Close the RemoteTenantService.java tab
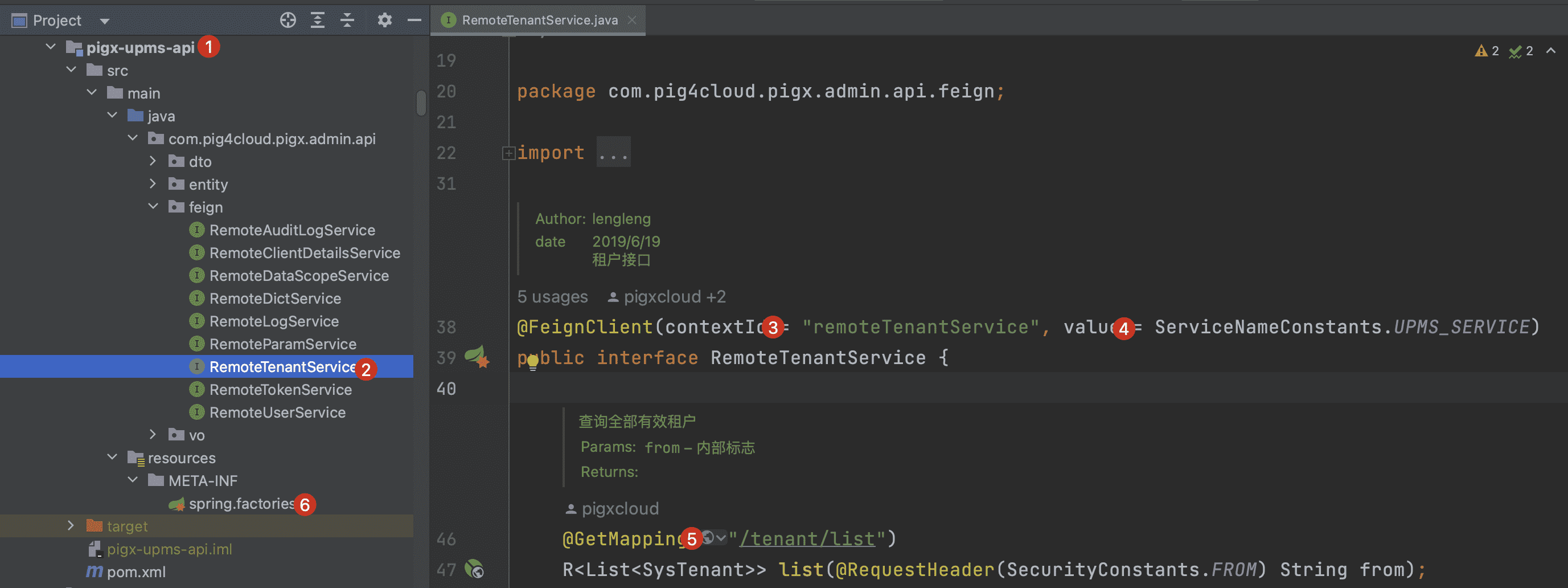Screen dimensions: 1568x588 pos(632,20)
